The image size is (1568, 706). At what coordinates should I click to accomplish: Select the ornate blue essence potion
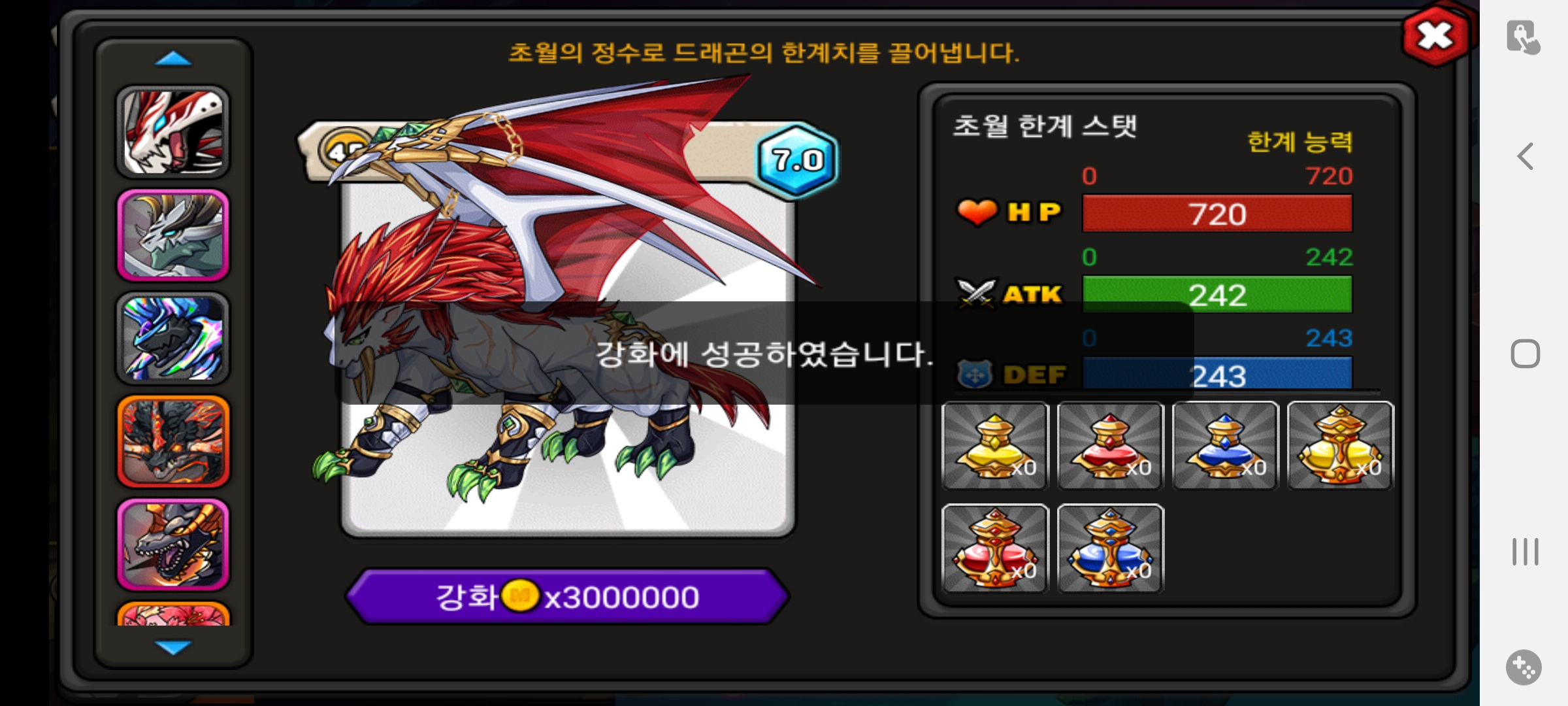[1110, 548]
